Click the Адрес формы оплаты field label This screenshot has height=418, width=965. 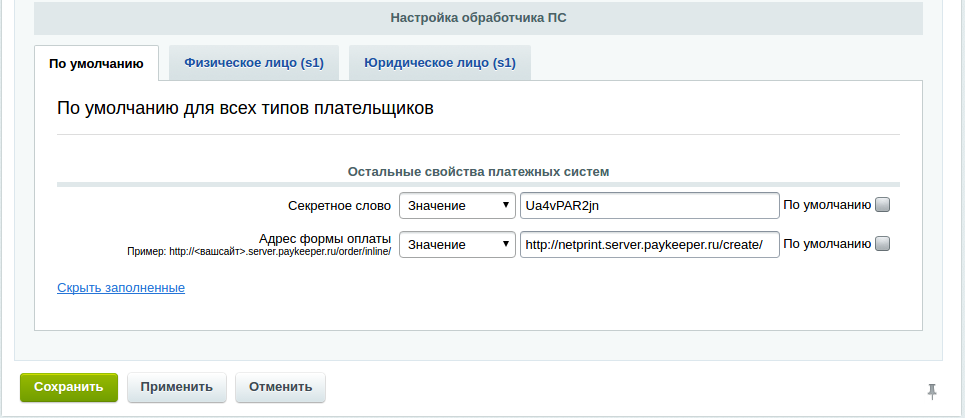324,239
